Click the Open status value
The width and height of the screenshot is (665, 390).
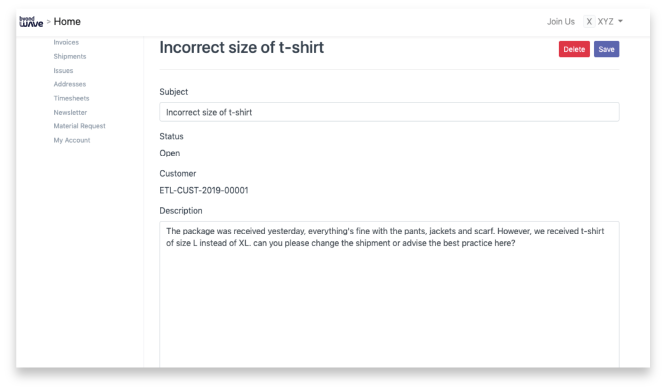click(x=170, y=153)
